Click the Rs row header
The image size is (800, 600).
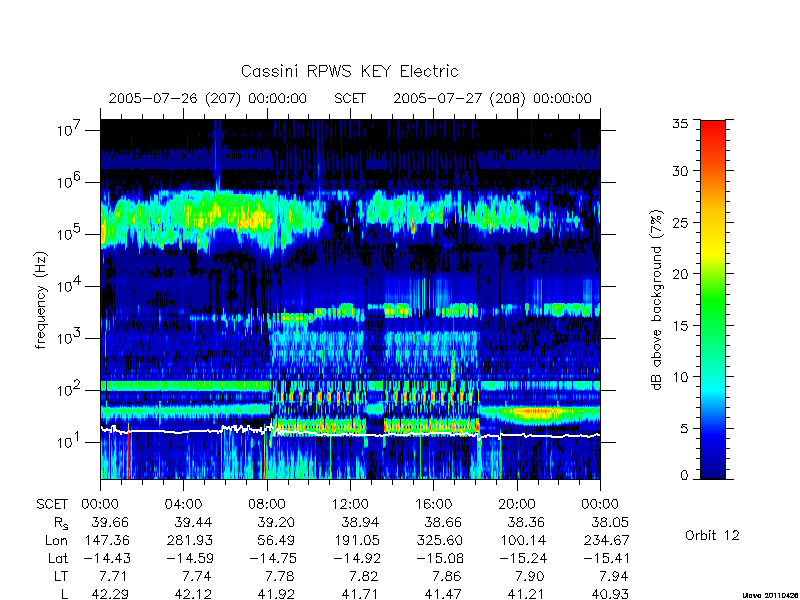pyautogui.click(x=61, y=523)
